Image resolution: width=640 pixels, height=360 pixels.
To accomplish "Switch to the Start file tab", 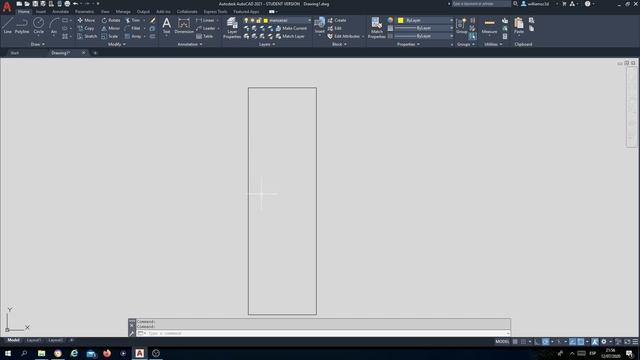I will pyautogui.click(x=15, y=53).
